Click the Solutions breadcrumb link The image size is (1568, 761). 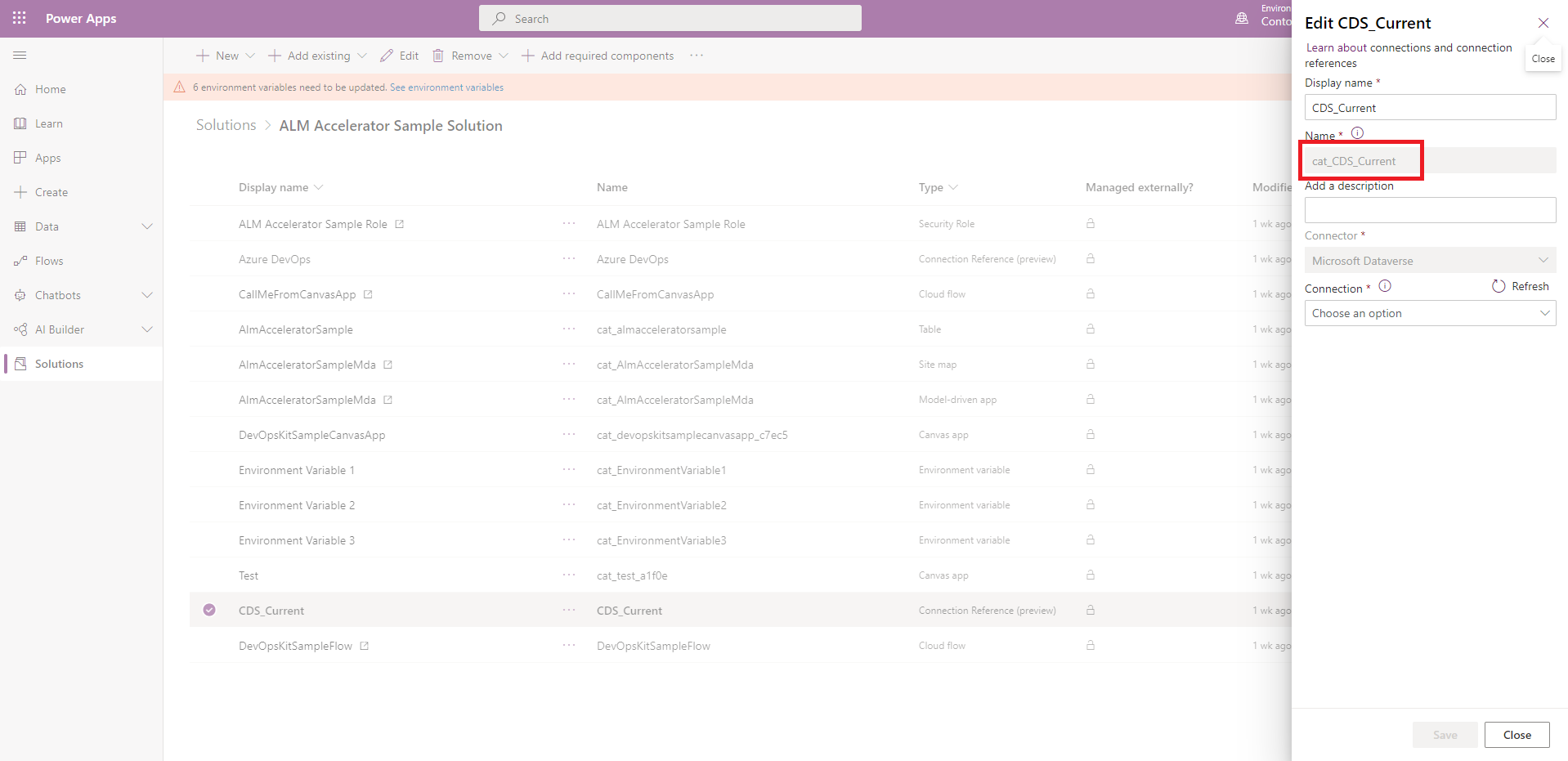226,125
